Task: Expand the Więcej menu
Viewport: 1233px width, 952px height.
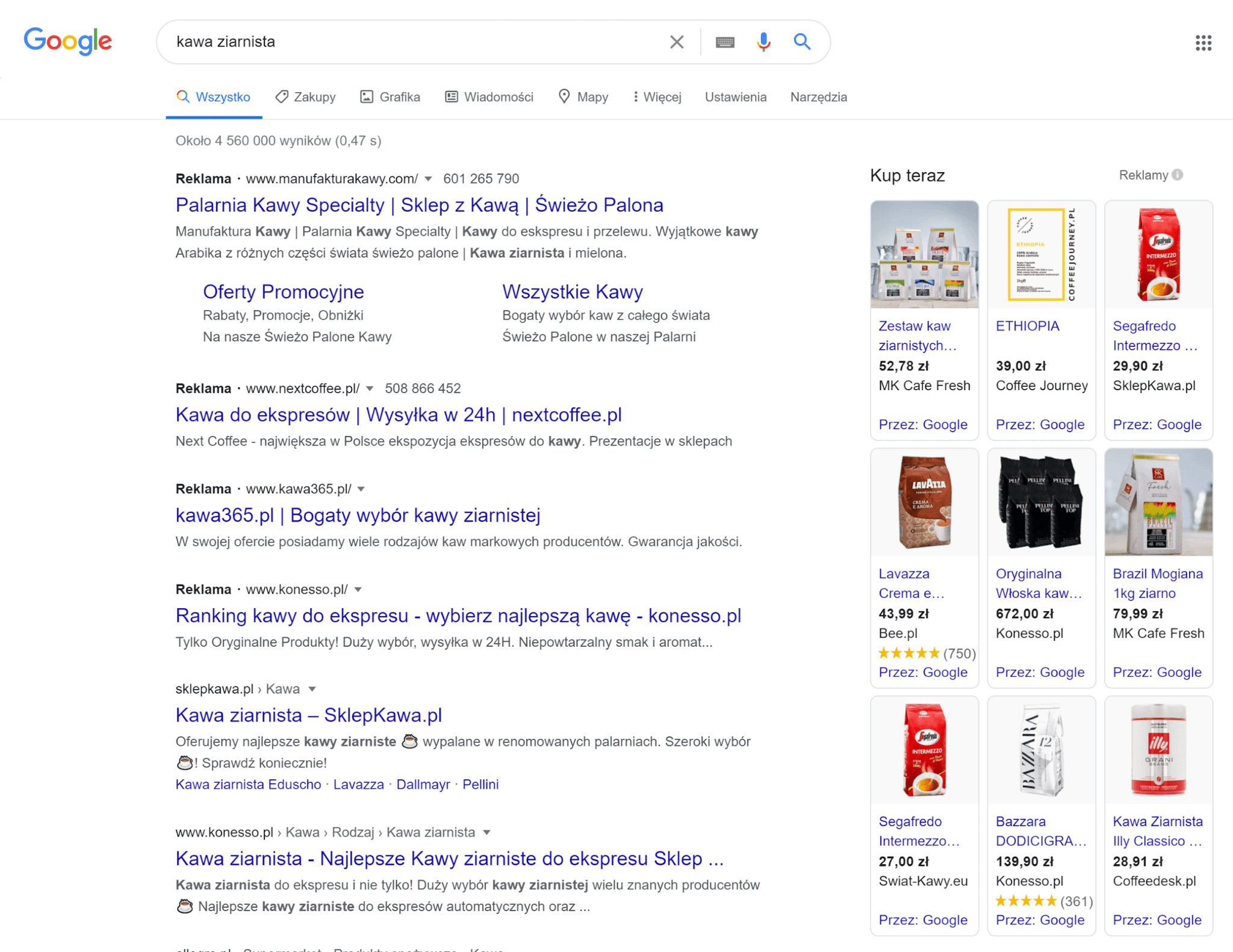Action: point(657,97)
